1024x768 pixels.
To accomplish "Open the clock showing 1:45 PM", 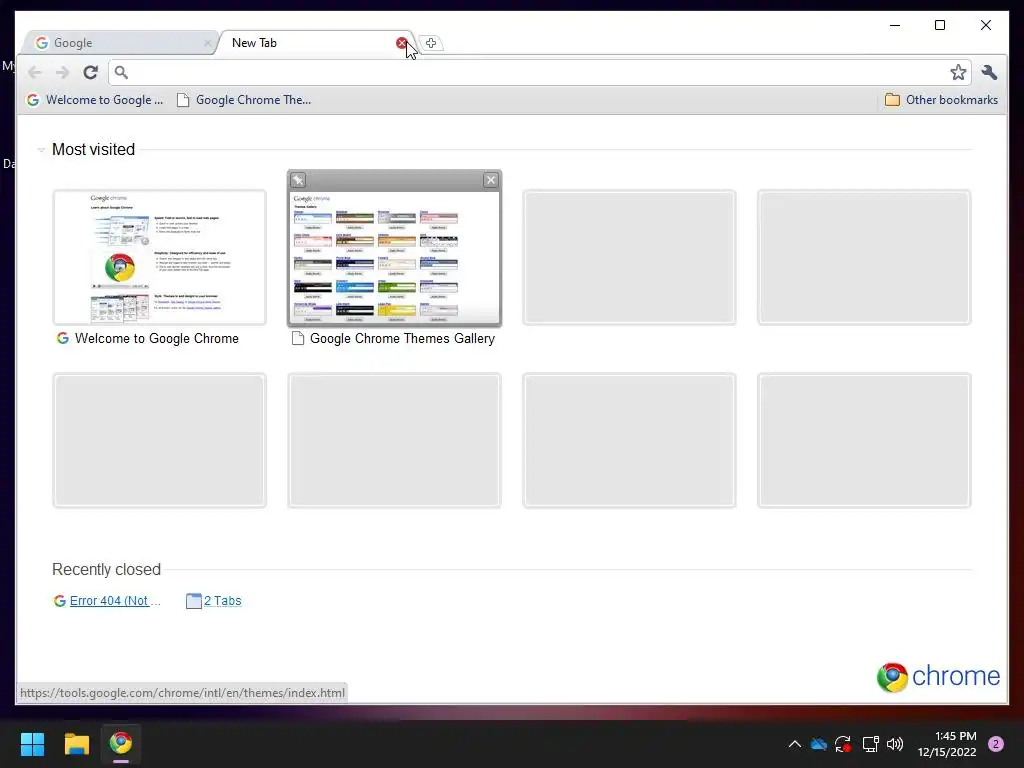I will (947, 744).
